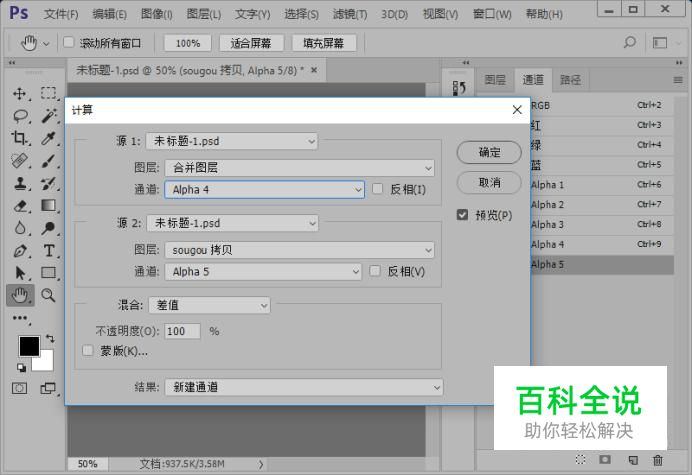The height and width of the screenshot is (475, 692).
Task: Select the Rectangular Marquee tool
Action: 49,93
